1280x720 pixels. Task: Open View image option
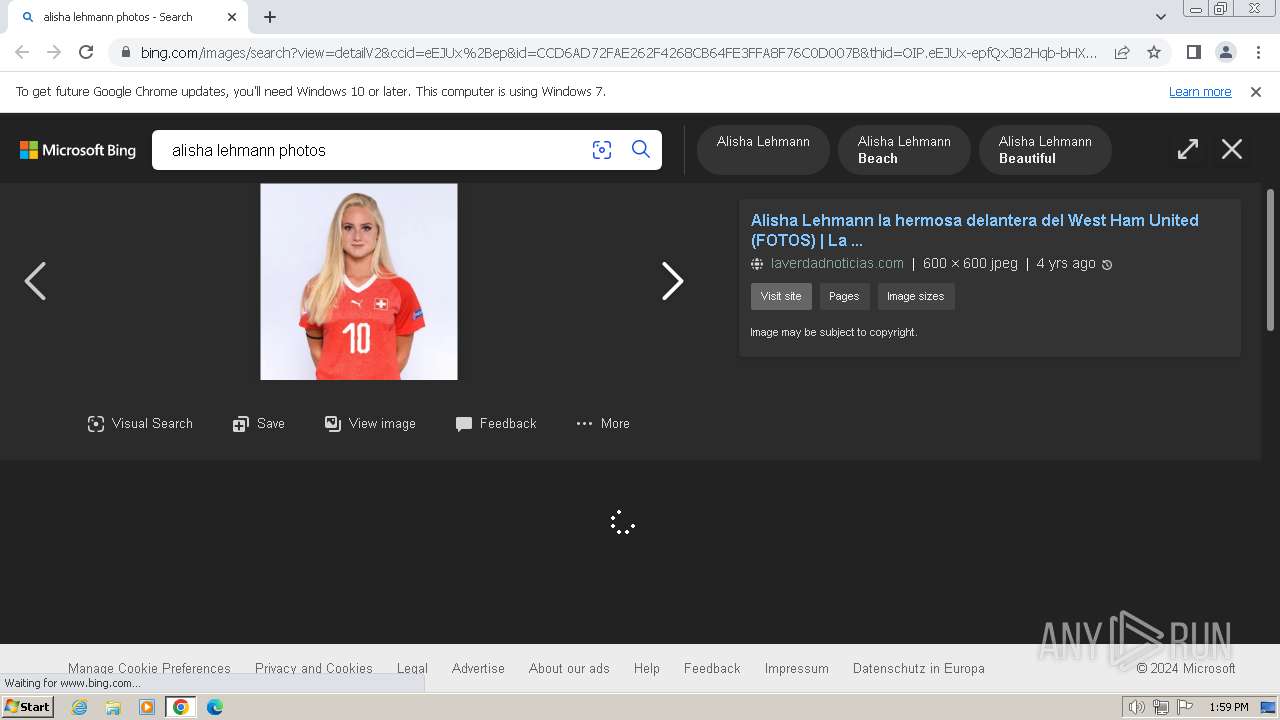[x=370, y=424]
